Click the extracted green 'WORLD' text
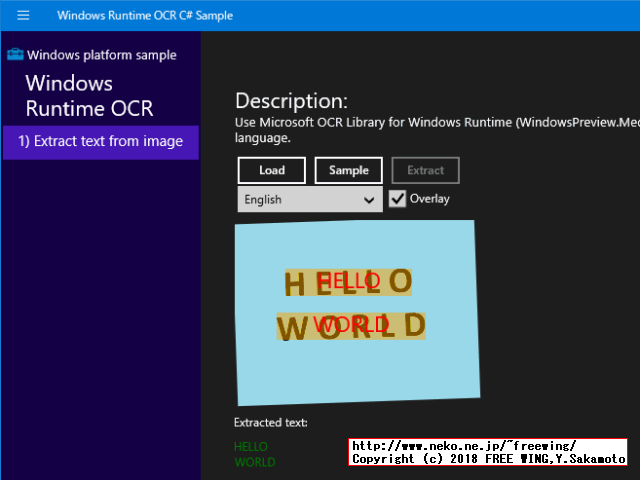This screenshot has height=480, width=640. [x=255, y=462]
